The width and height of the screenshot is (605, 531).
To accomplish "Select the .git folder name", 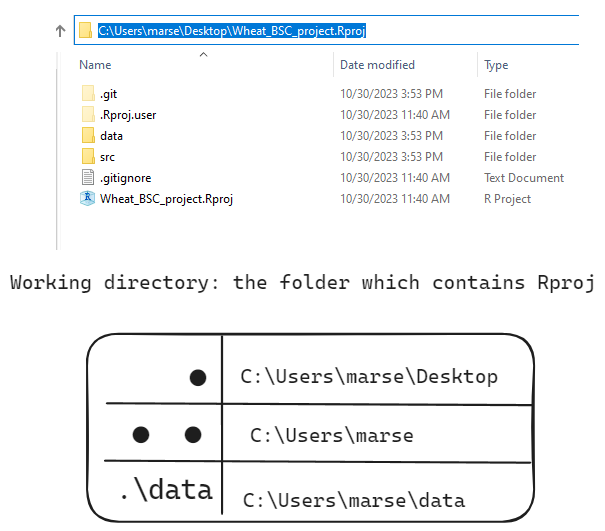I will click(x=109, y=94).
